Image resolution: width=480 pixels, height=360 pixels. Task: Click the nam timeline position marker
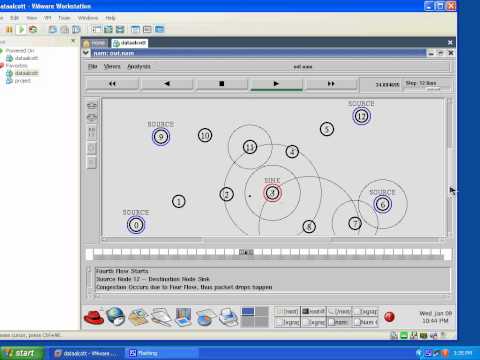coord(246,252)
